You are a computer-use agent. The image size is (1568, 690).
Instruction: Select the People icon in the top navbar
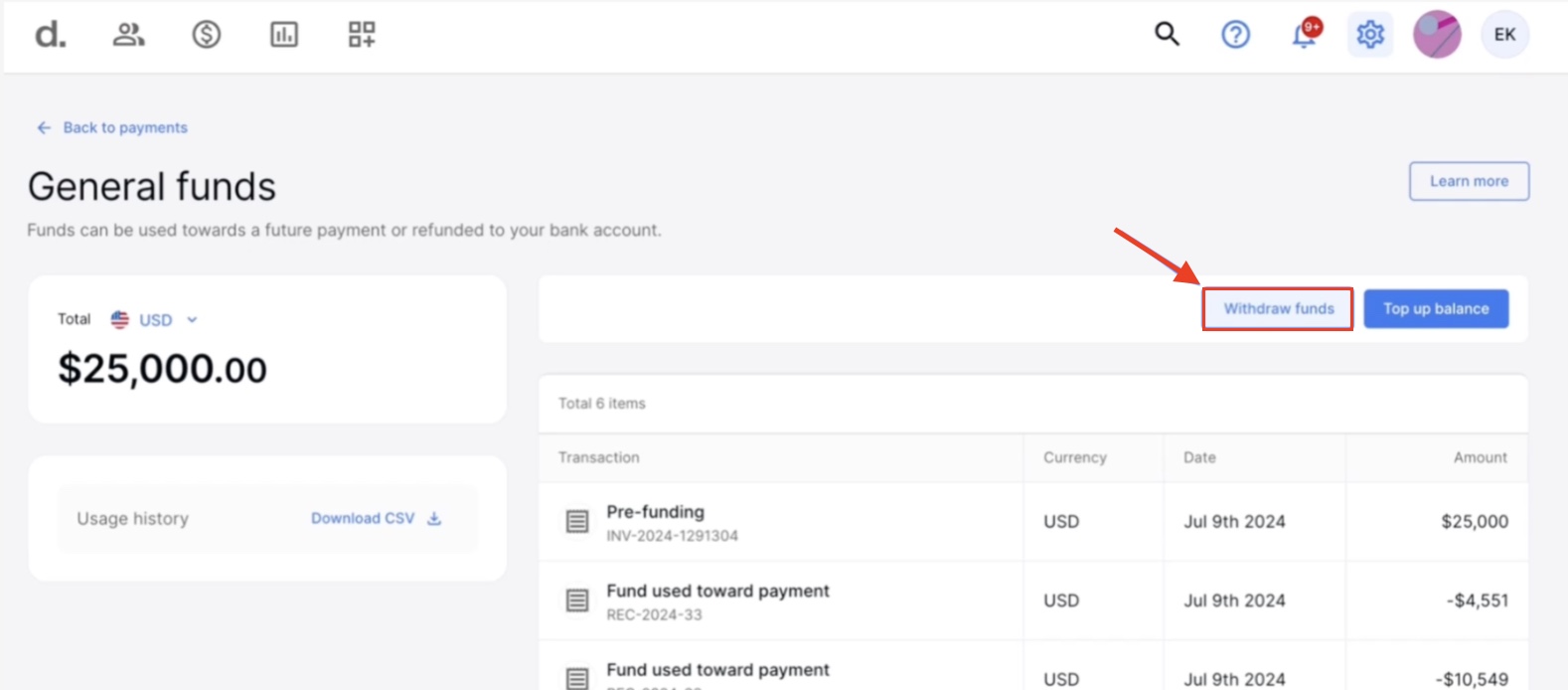128,34
